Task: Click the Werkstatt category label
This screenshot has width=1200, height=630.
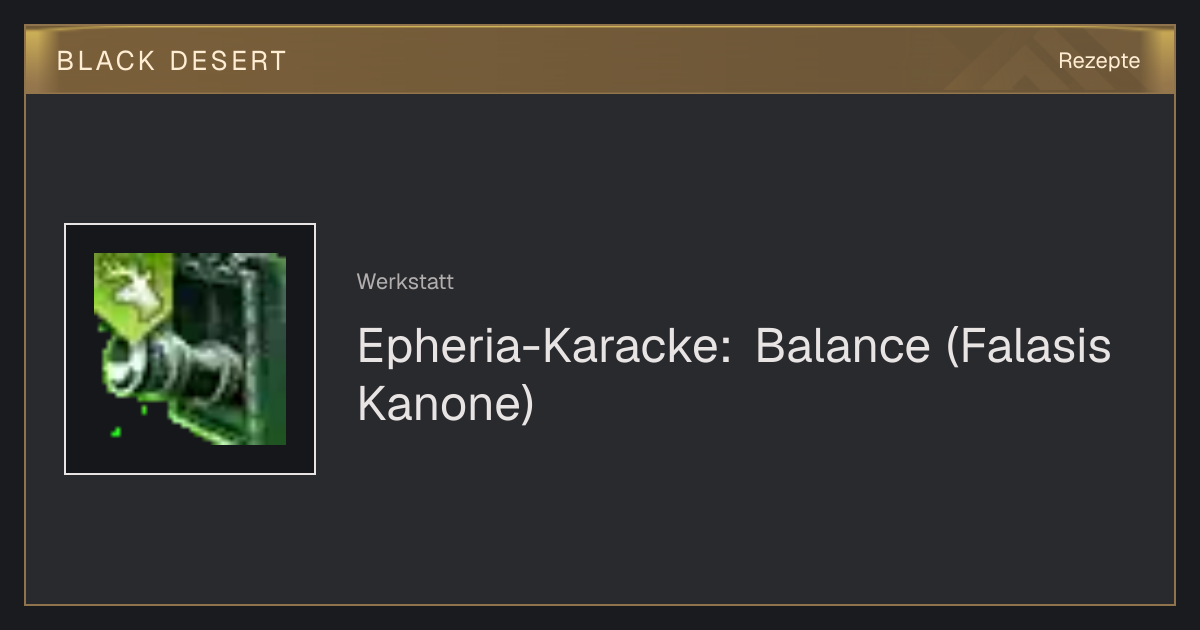Action: [x=405, y=282]
